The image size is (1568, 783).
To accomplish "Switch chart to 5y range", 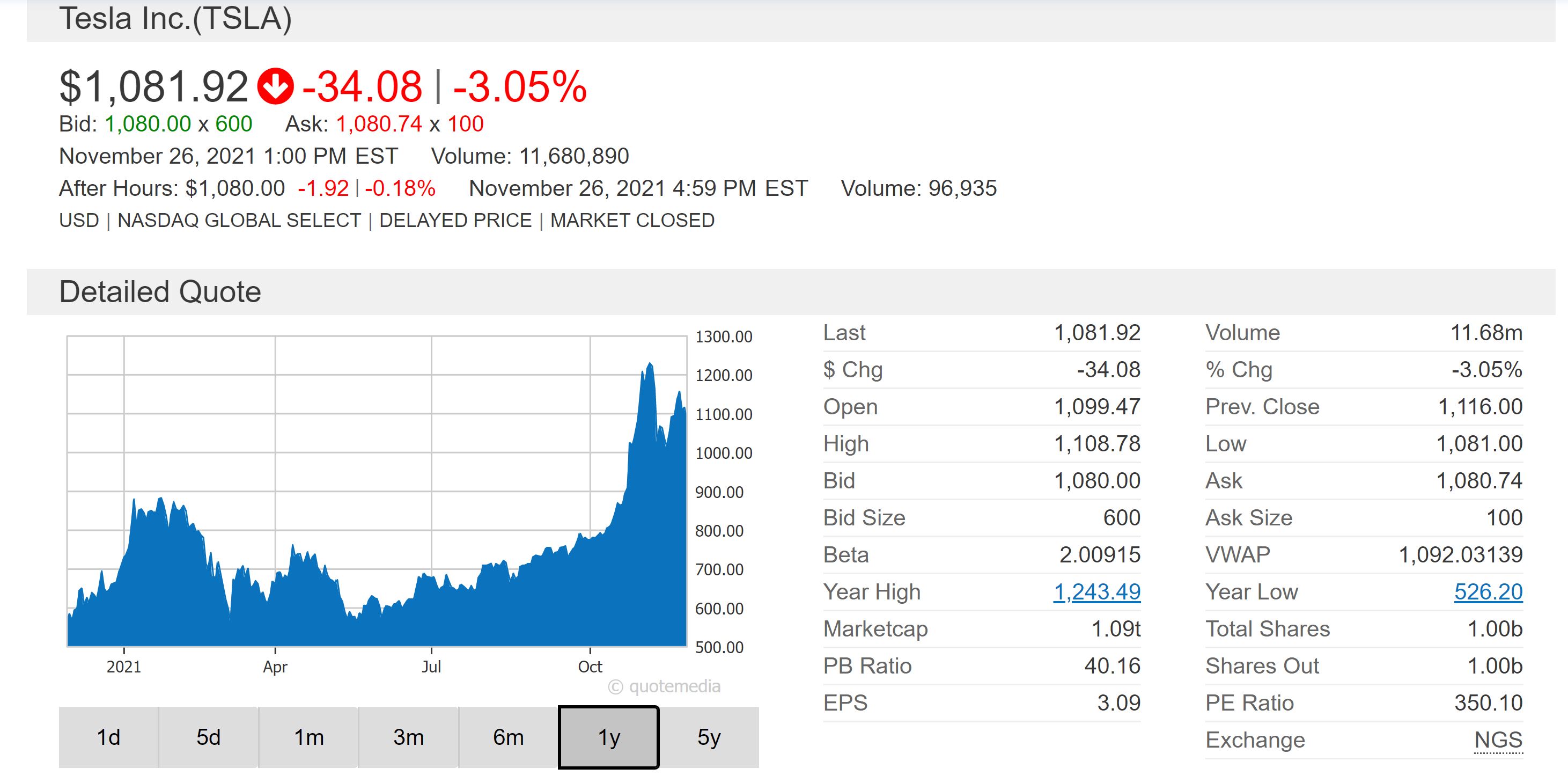I will pos(709,737).
